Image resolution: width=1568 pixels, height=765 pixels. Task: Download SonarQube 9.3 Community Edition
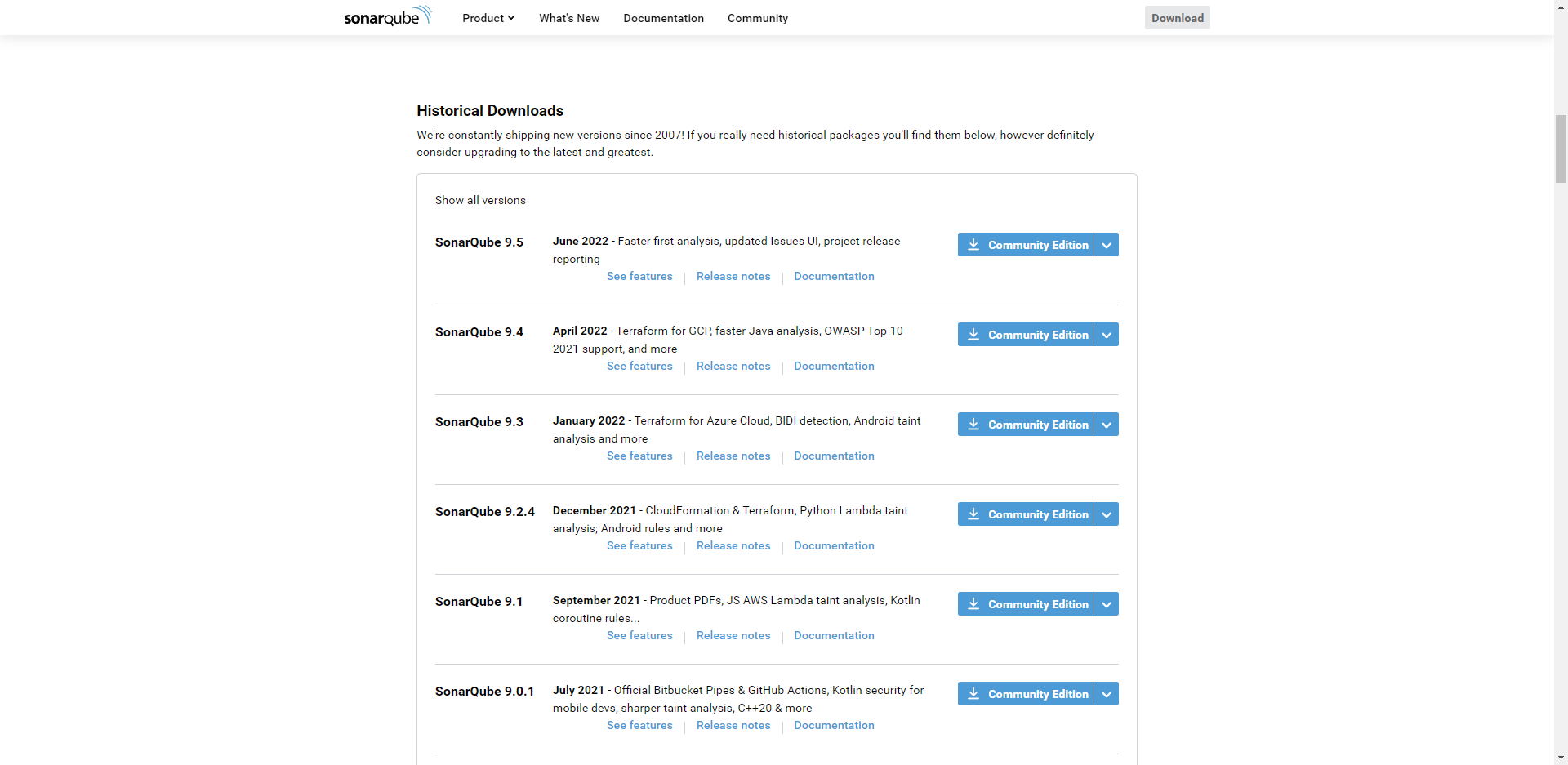point(1026,425)
